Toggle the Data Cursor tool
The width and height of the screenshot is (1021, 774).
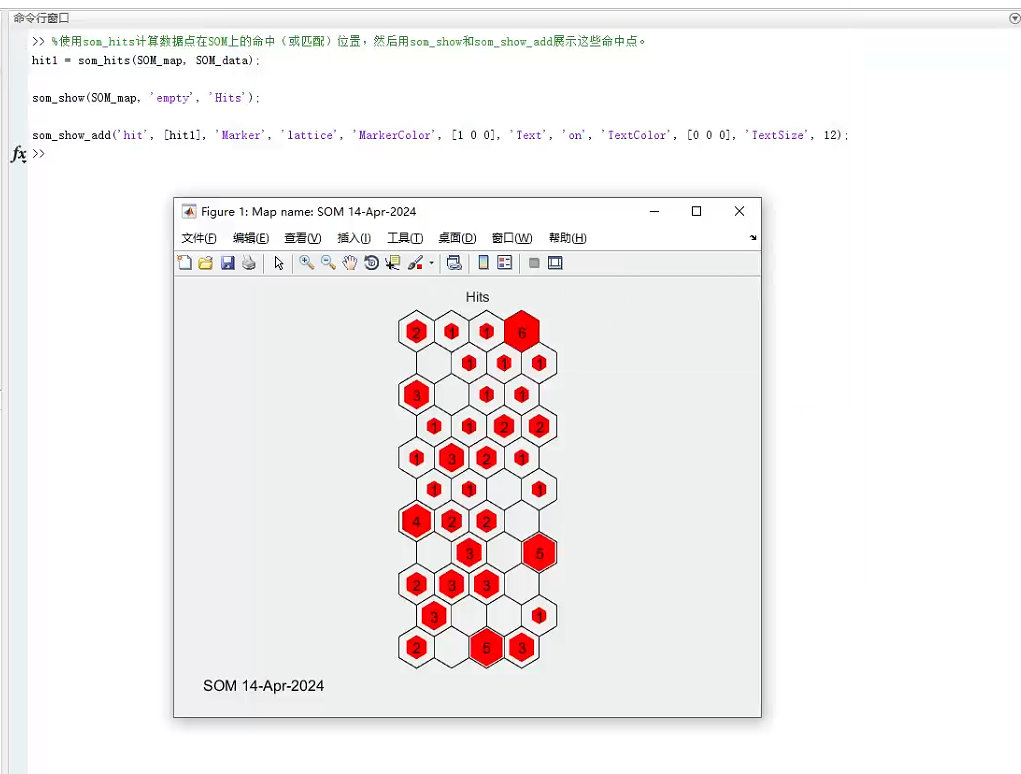[x=392, y=263]
